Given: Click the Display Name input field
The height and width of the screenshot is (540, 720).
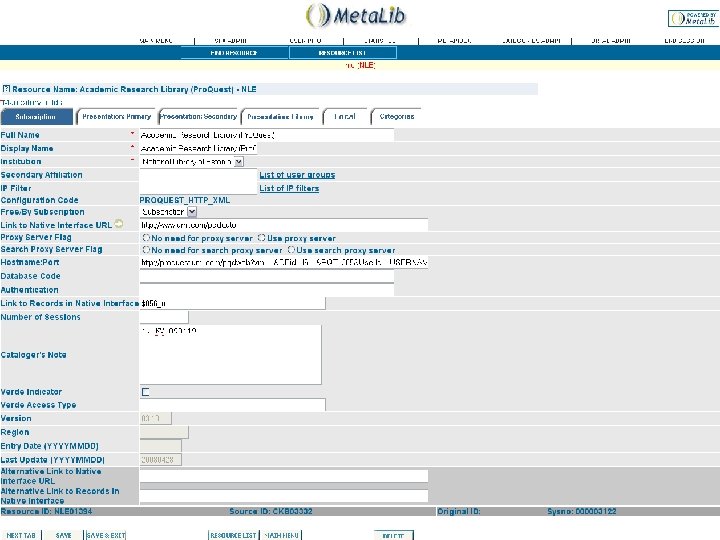Looking at the screenshot, I should pyautogui.click(x=198, y=148).
